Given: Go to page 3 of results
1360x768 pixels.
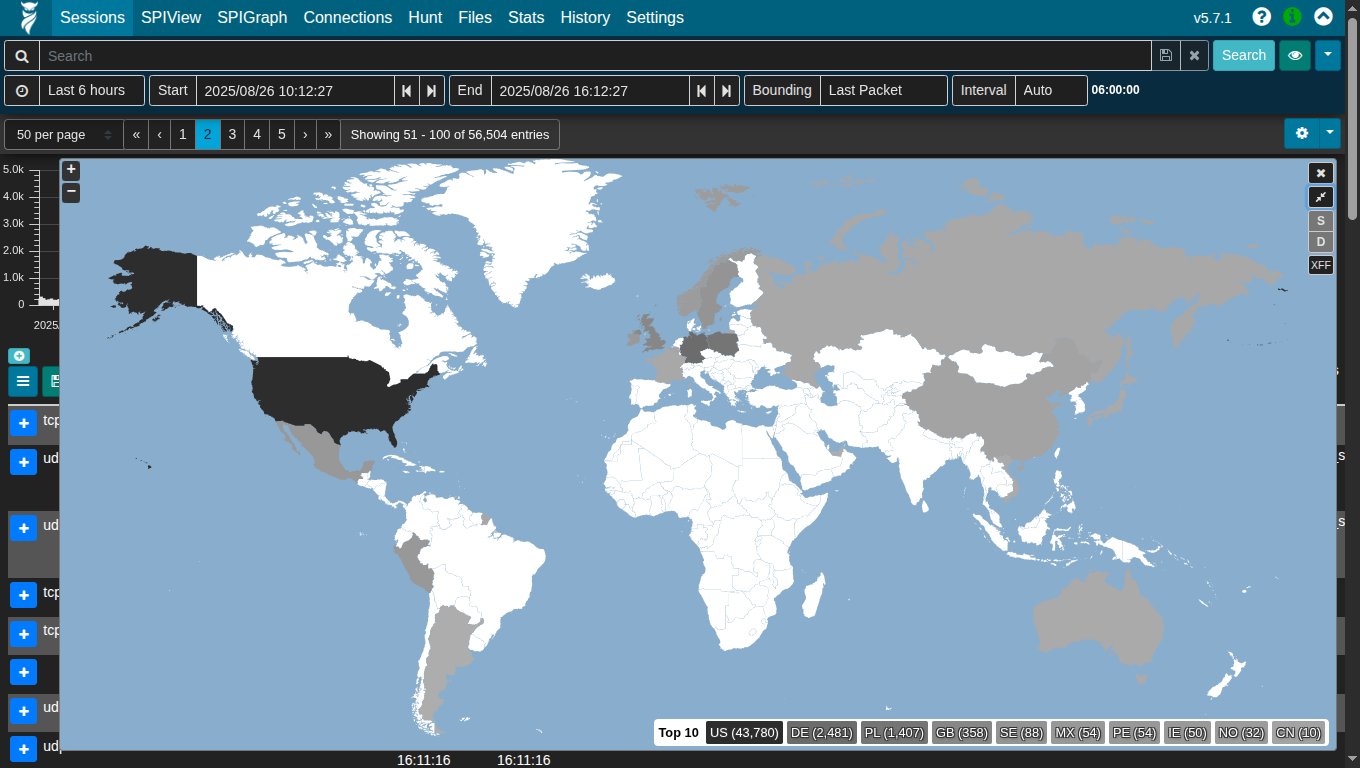Looking at the screenshot, I should coord(232,134).
